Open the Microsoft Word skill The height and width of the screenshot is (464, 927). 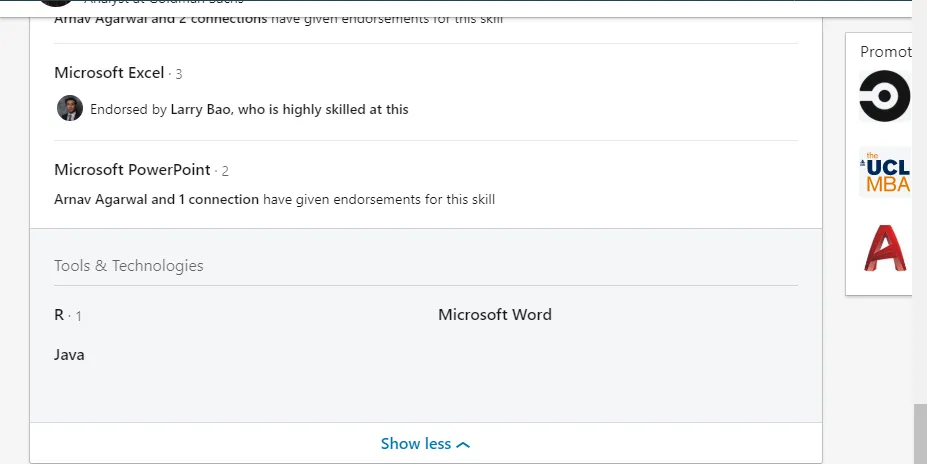494,315
